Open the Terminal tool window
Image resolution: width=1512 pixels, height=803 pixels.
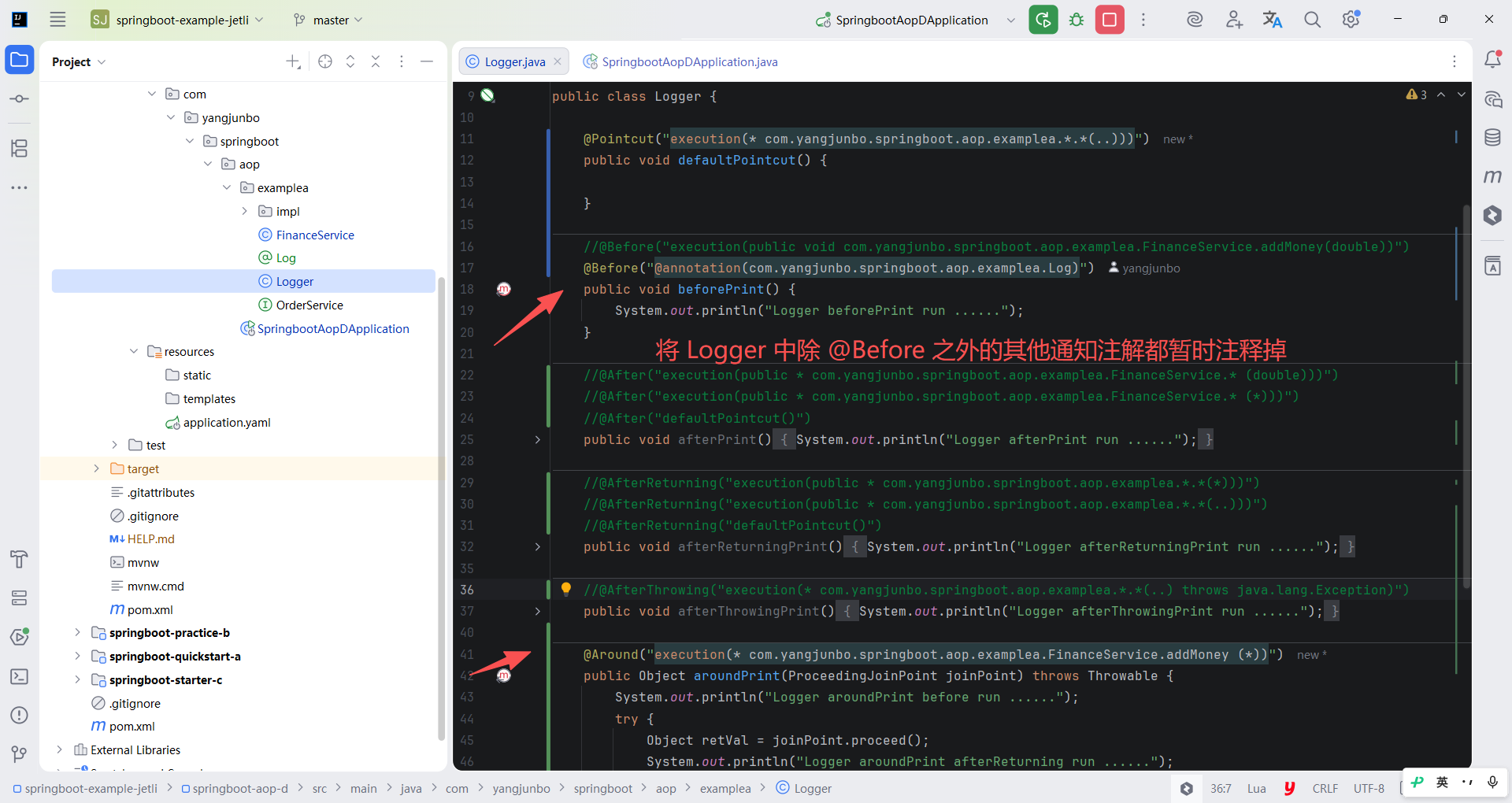click(20, 676)
